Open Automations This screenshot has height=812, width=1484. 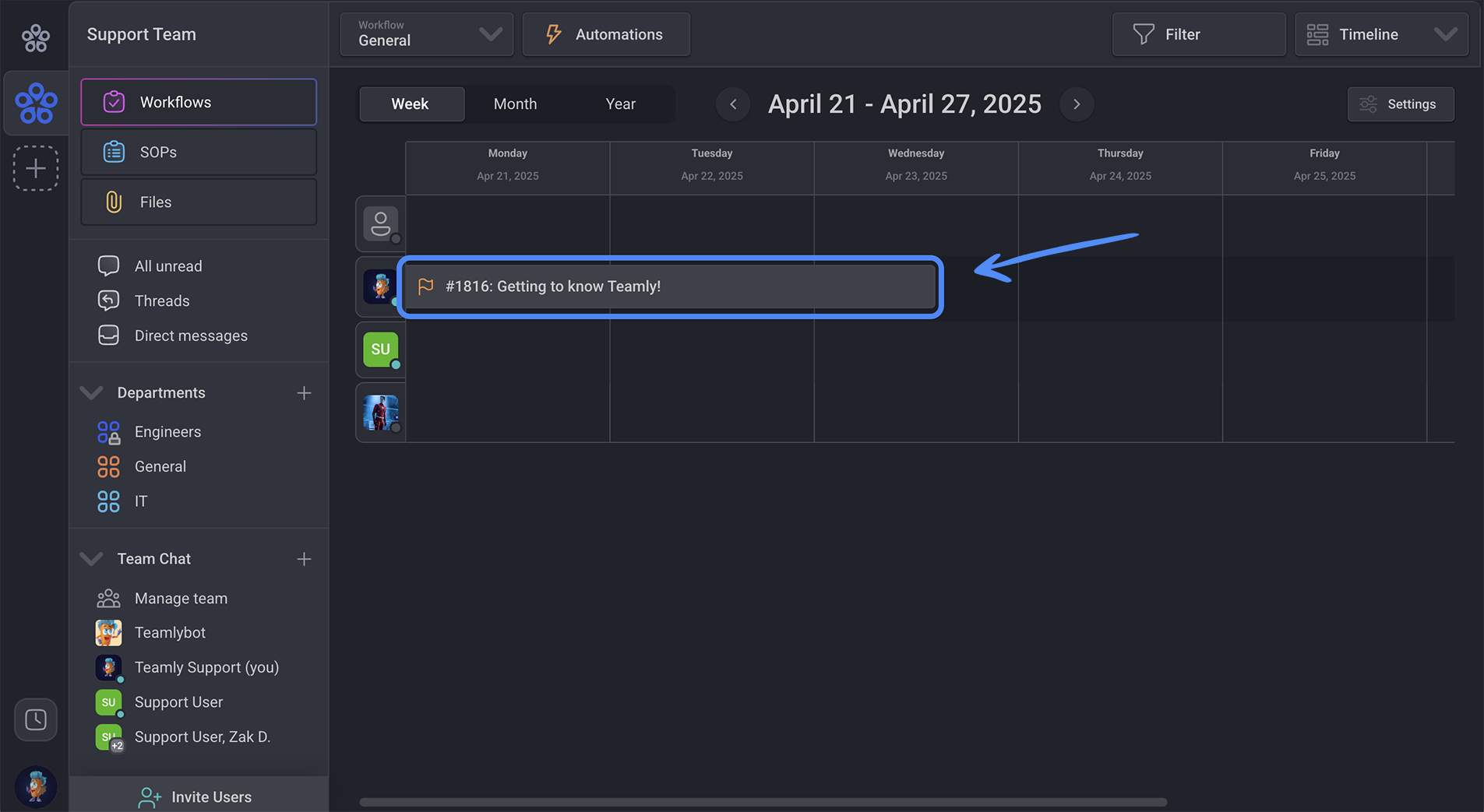click(x=606, y=34)
